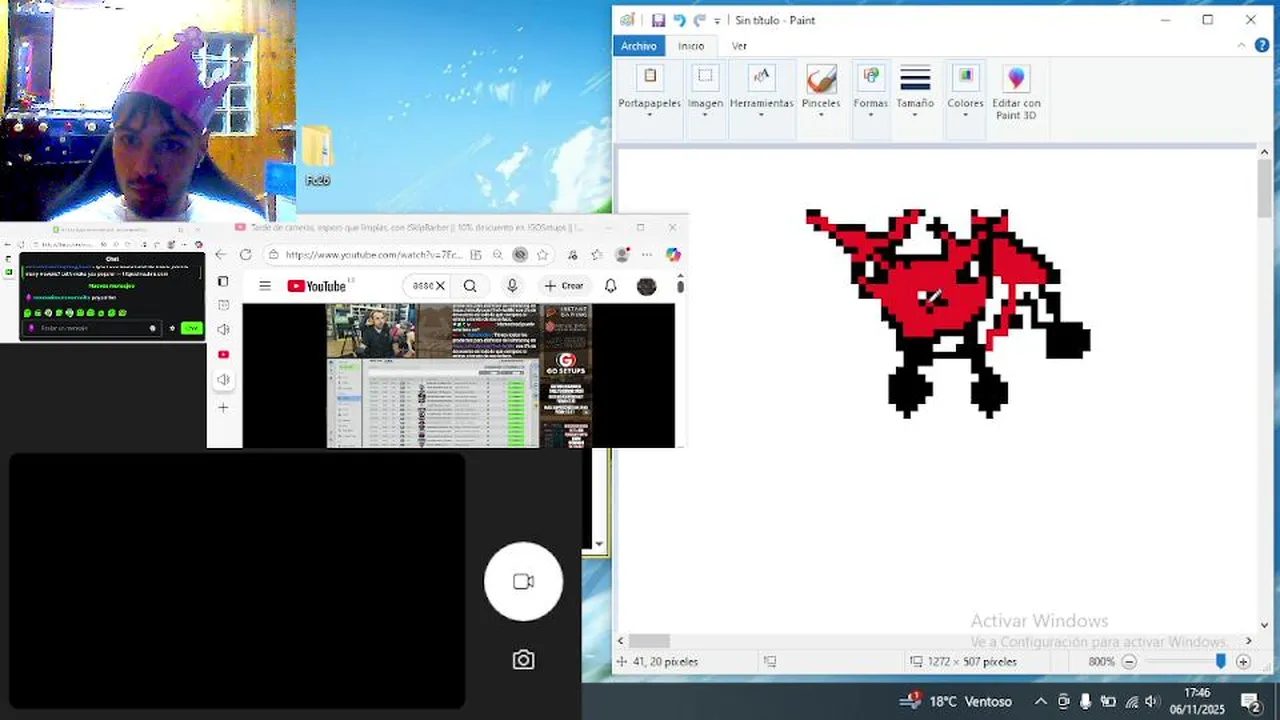Click the tab actions icon in browser sidebar
The image size is (1280, 720).
223,282
